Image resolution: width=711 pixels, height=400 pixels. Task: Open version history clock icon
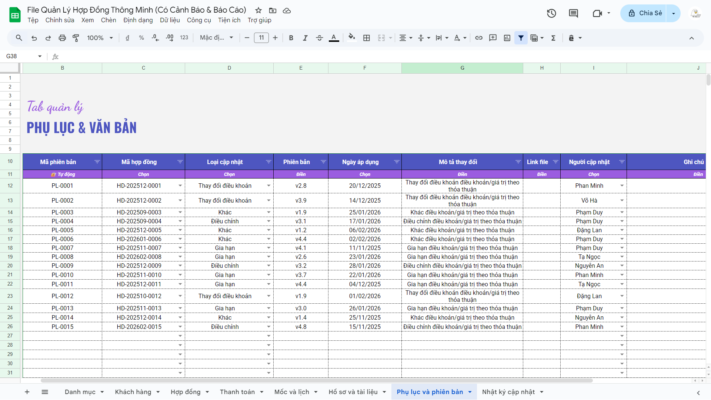pyautogui.click(x=551, y=13)
